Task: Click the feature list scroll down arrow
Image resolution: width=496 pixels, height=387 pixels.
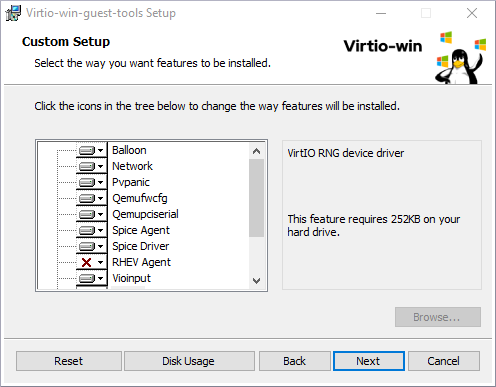Action: pos(256,281)
